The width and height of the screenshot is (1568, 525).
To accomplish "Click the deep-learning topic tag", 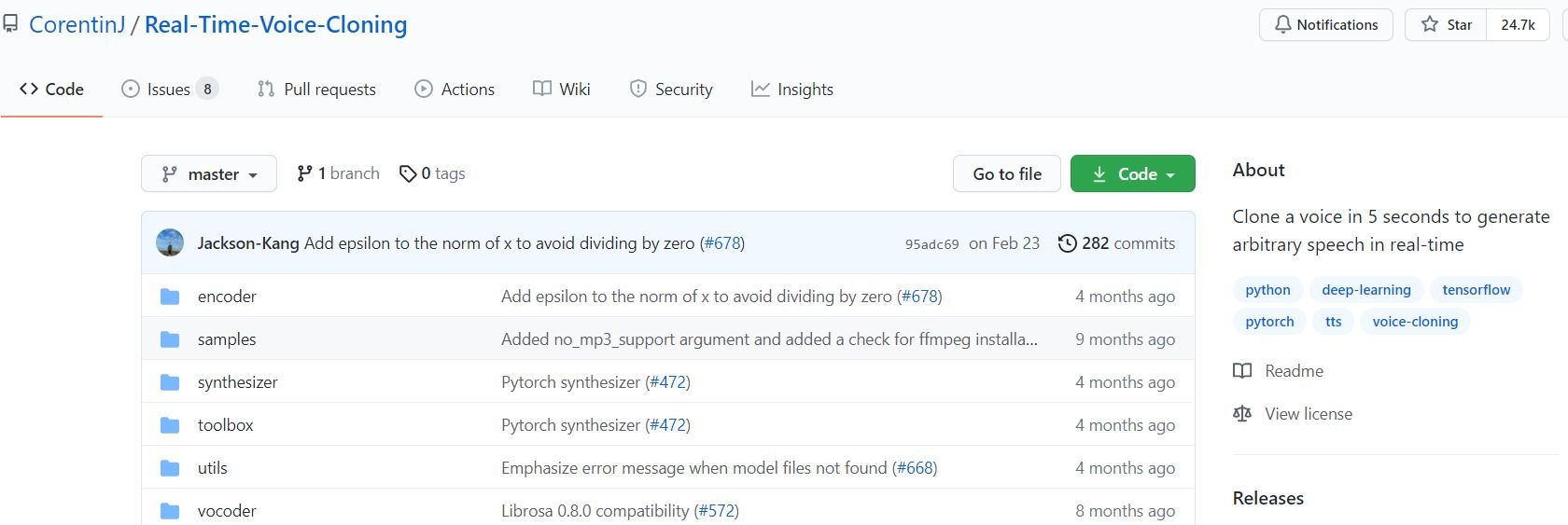I will pos(1366,290).
